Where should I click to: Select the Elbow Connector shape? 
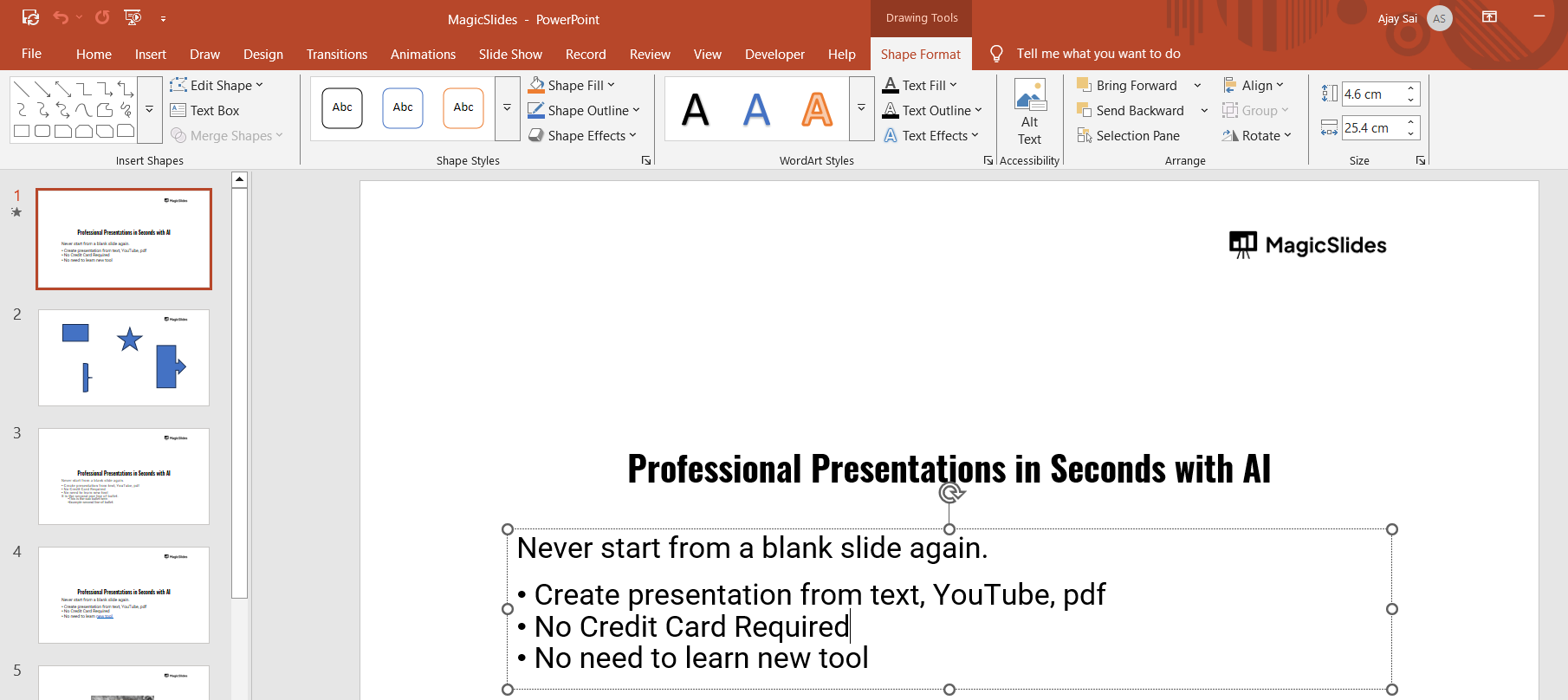[84, 89]
